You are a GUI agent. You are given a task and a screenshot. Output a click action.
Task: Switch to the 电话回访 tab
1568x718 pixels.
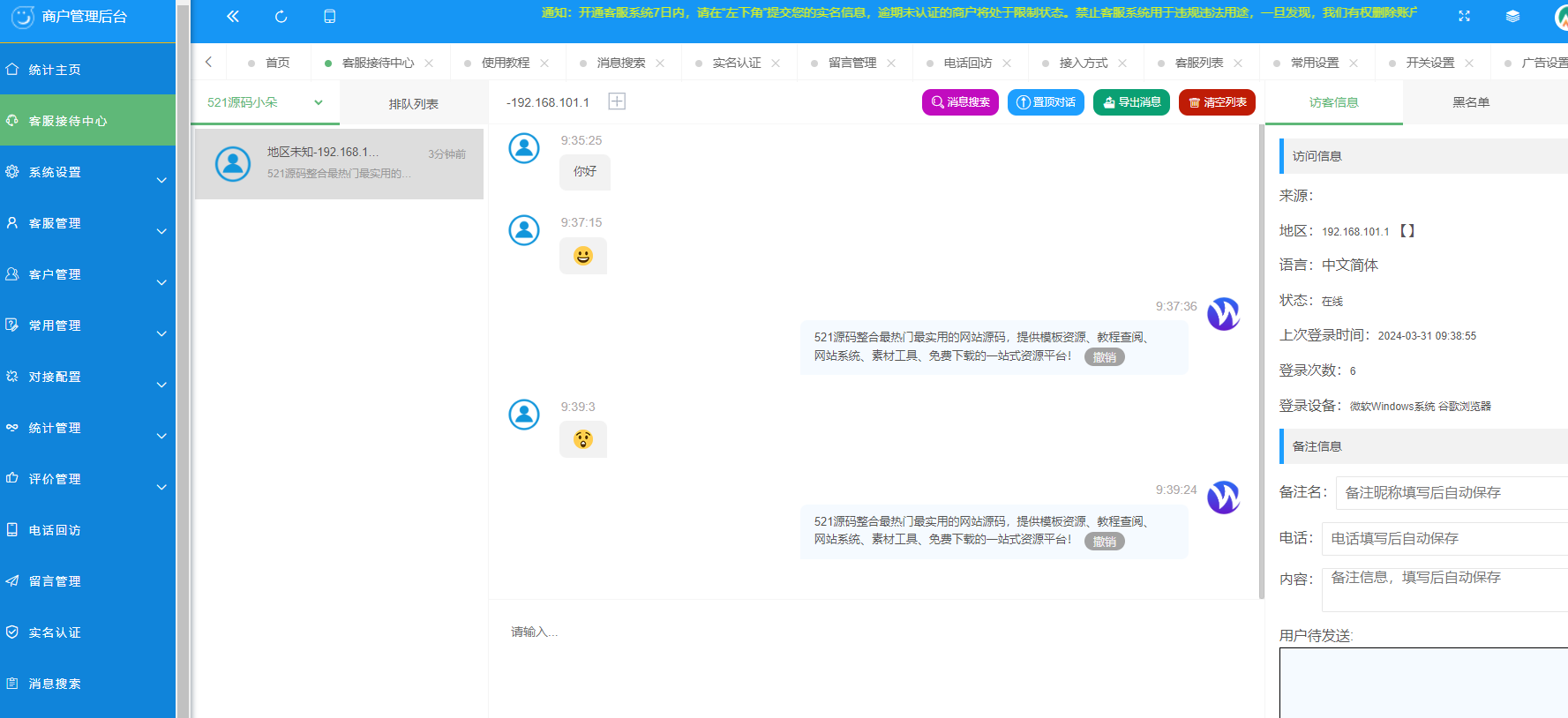point(968,63)
